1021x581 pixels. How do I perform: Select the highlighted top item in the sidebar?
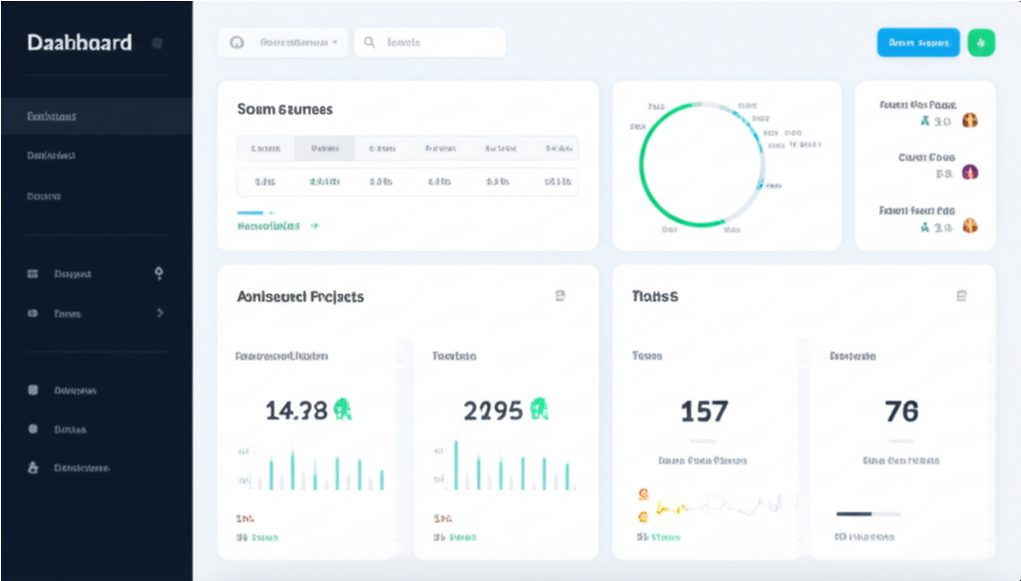60,115
